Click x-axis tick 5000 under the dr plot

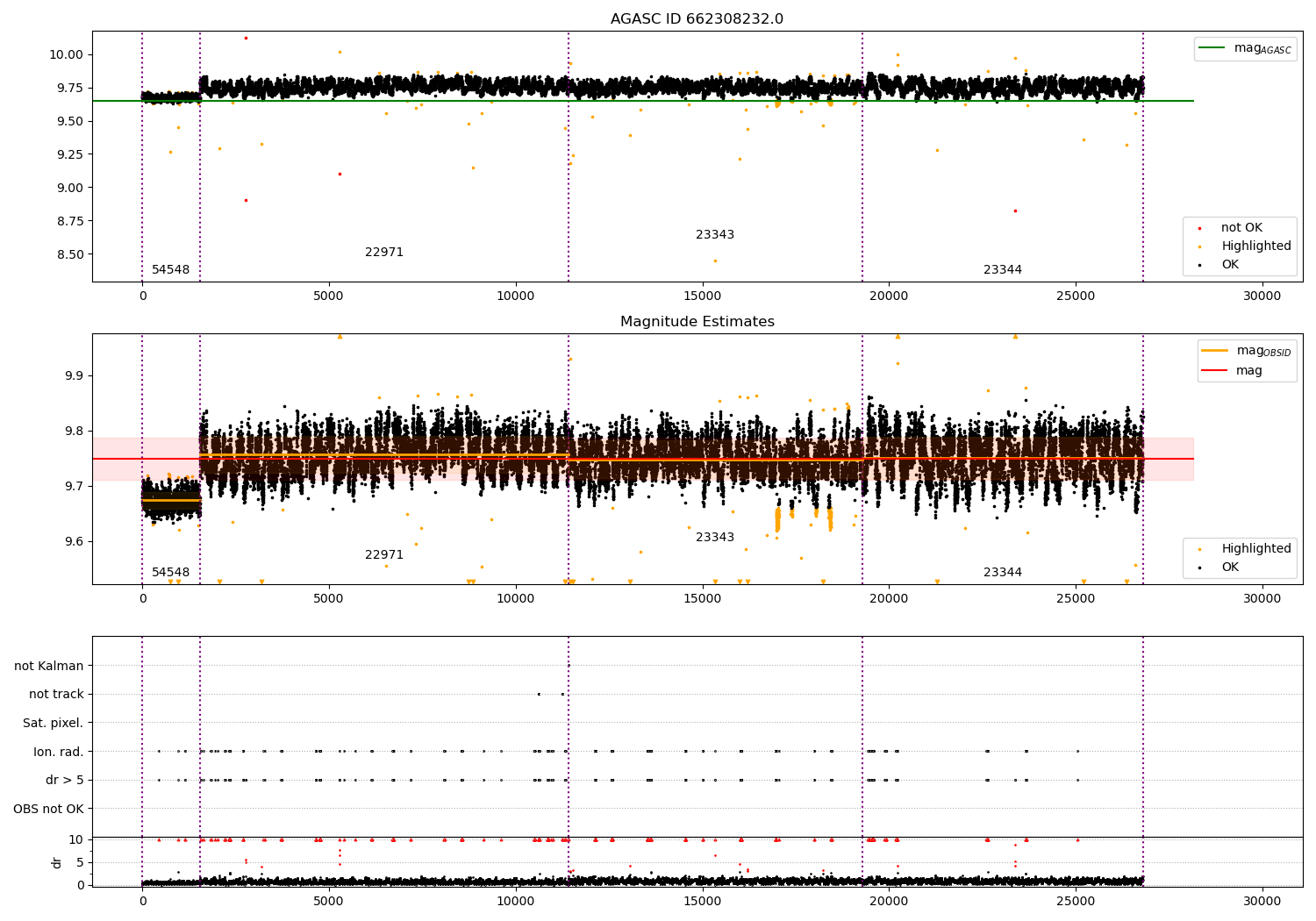pyautogui.click(x=329, y=901)
